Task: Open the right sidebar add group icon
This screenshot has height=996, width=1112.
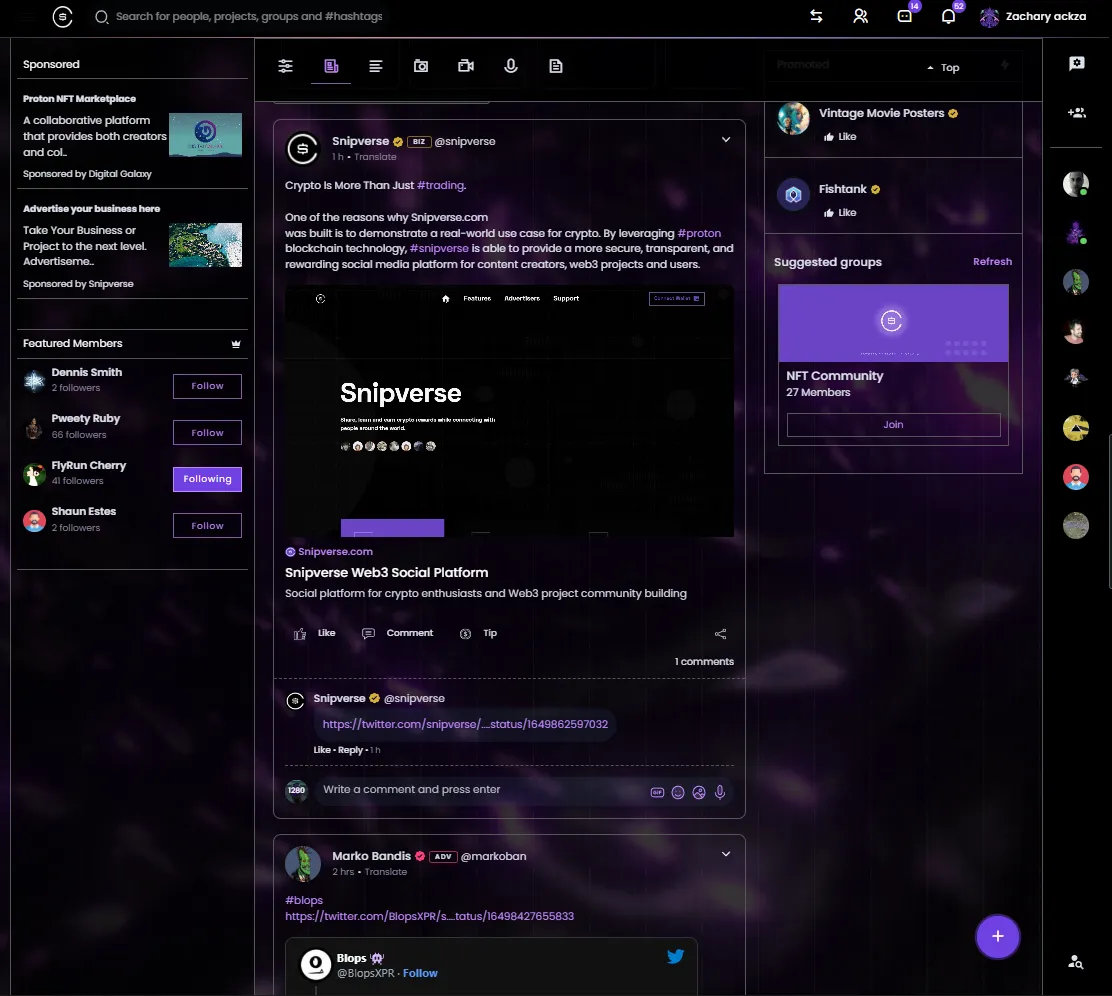Action: [x=1077, y=113]
